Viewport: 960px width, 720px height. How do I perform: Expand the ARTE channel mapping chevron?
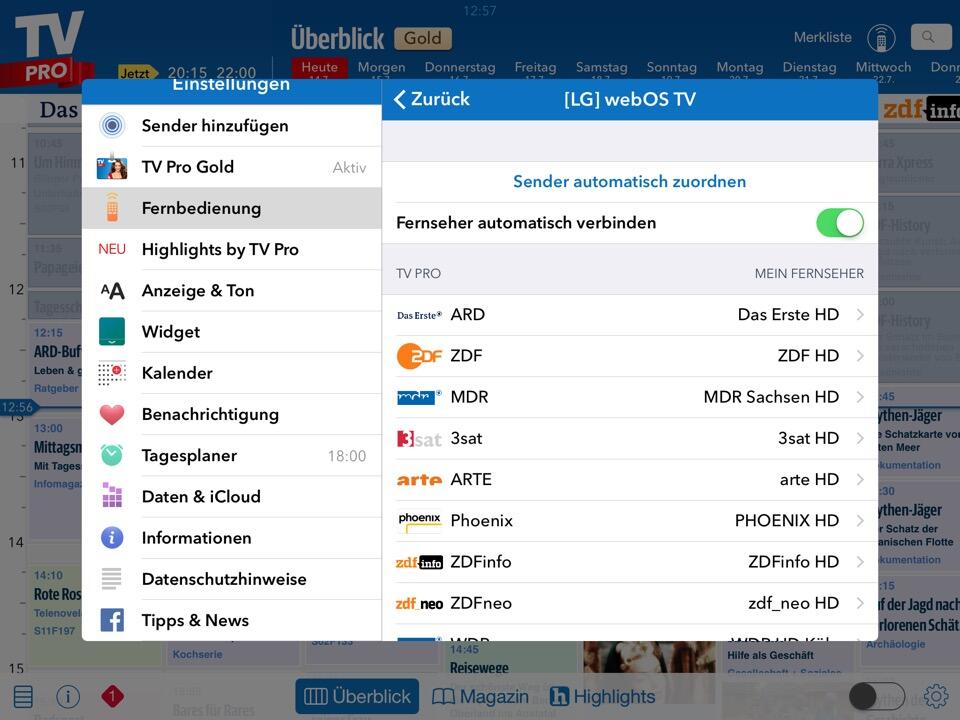click(x=860, y=479)
